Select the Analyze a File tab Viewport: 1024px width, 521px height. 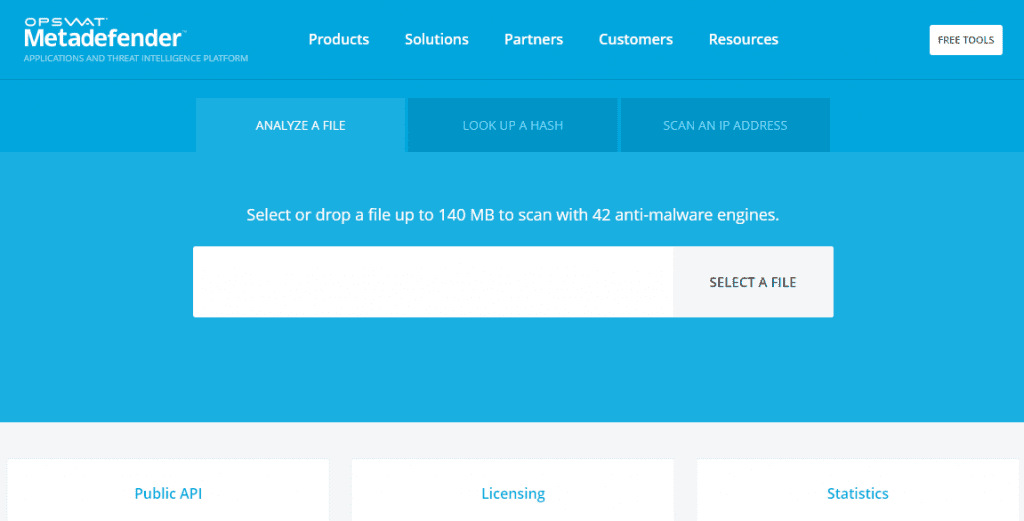300,125
